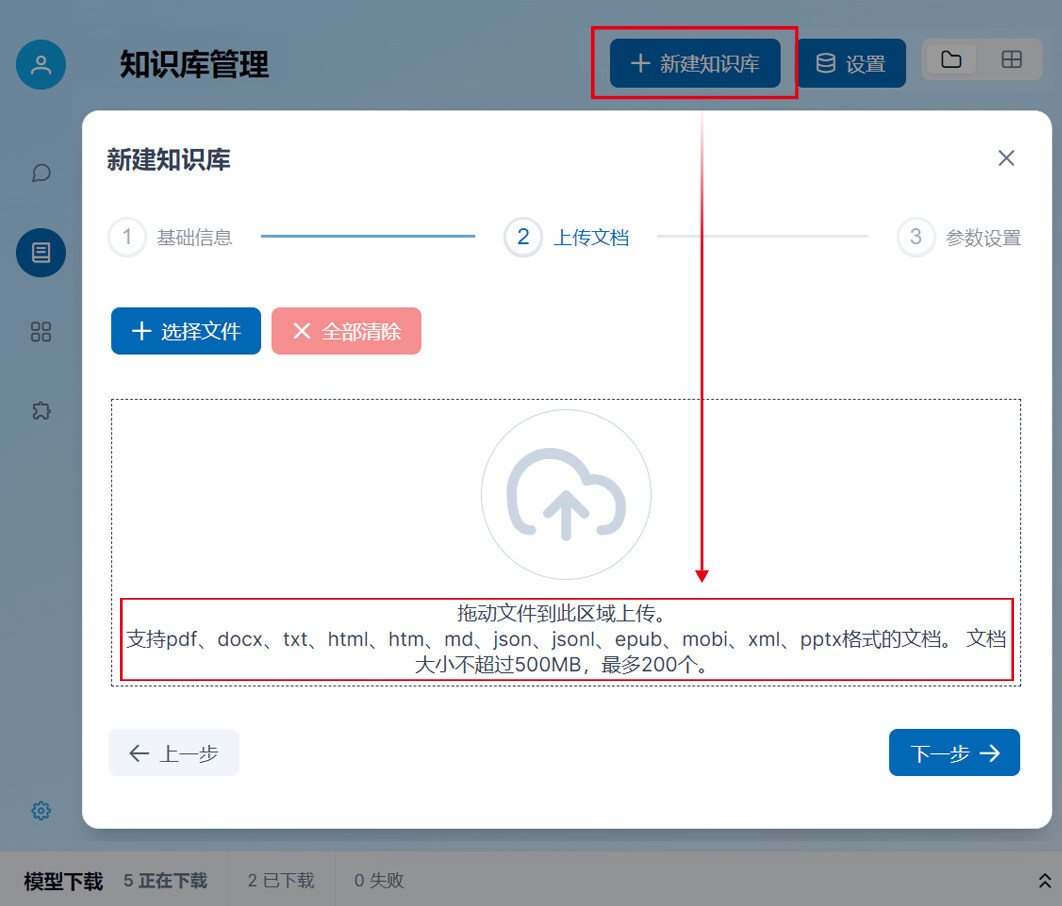Click the 全部清除 button to clear files

click(346, 330)
